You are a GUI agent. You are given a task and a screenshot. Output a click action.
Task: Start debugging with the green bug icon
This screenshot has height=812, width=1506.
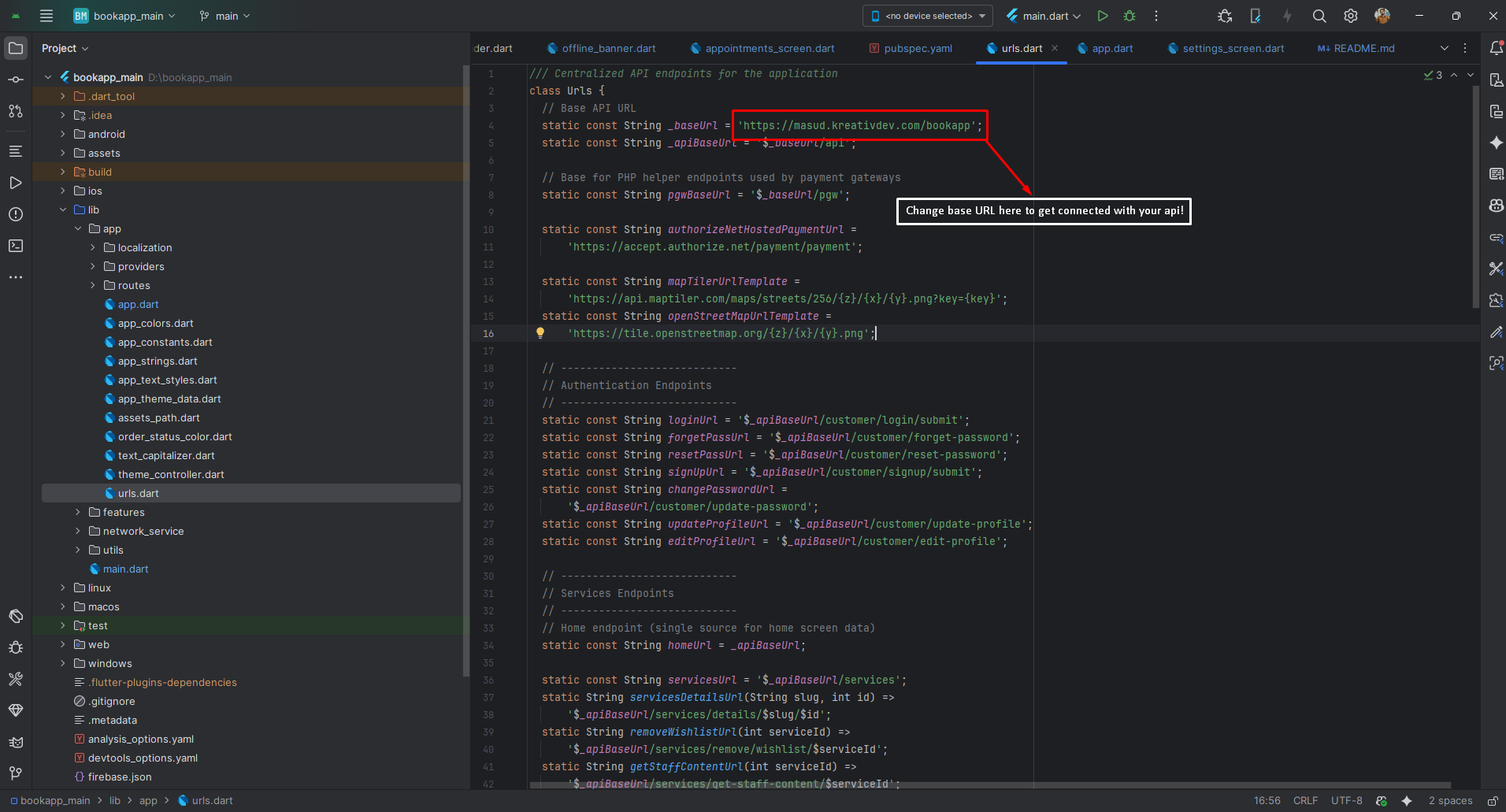tap(1129, 16)
